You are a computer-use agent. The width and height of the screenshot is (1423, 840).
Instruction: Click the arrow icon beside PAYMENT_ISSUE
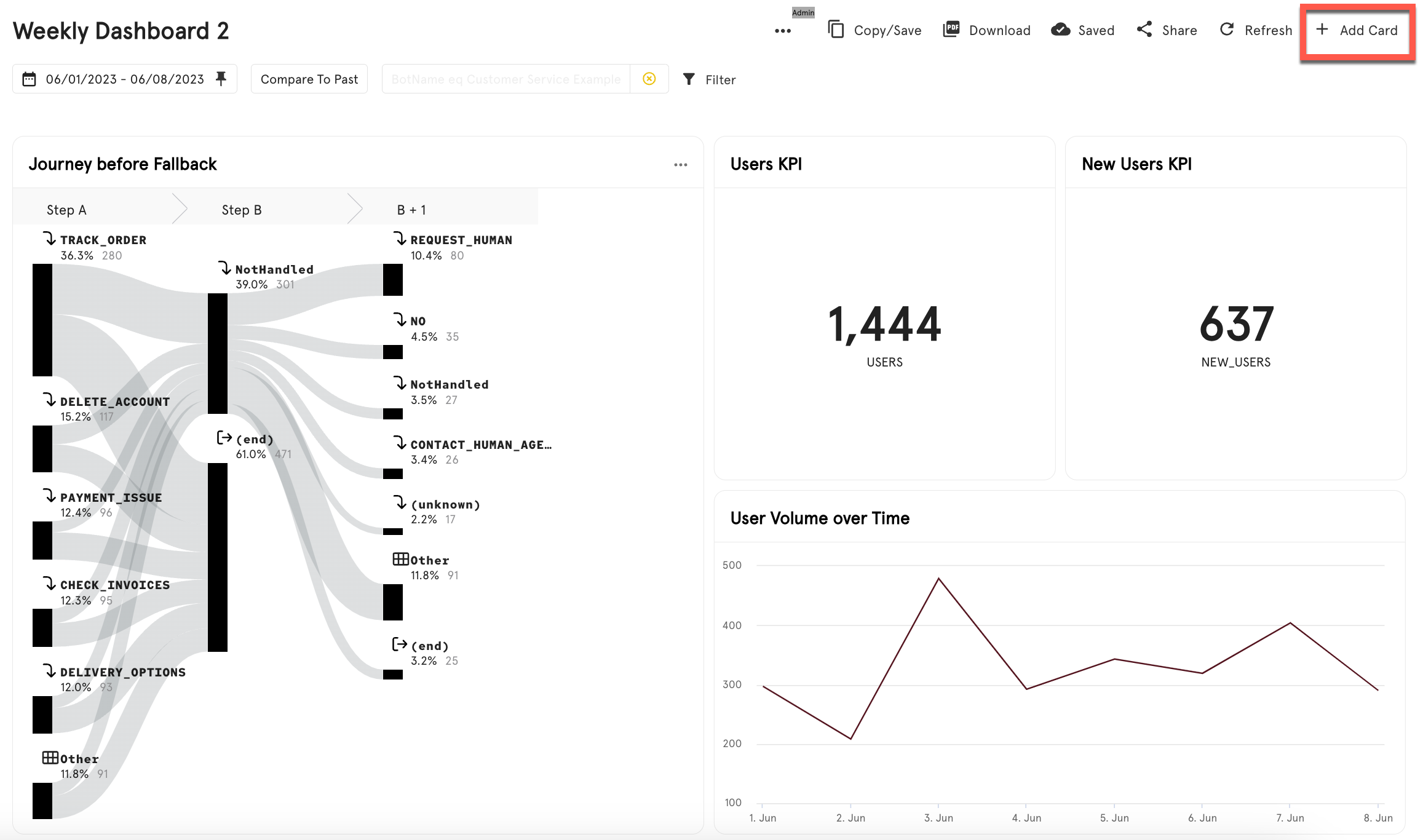coord(50,496)
